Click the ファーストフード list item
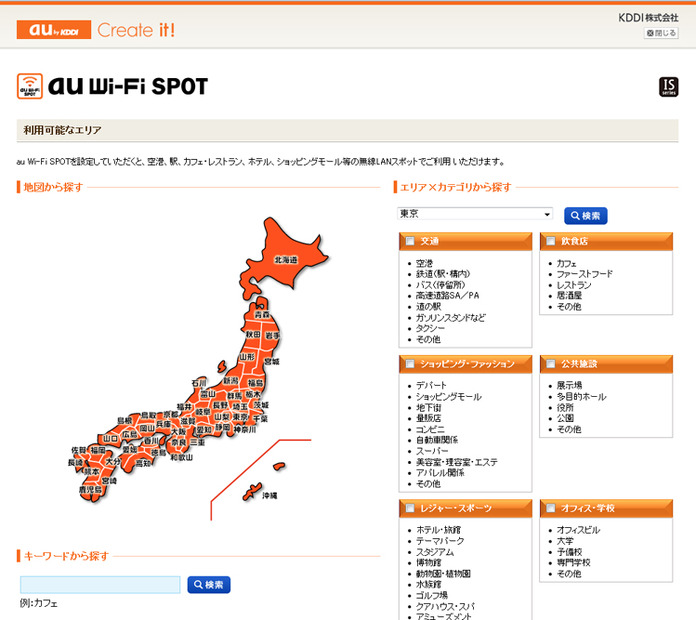This screenshot has height=620, width=696. click(585, 274)
